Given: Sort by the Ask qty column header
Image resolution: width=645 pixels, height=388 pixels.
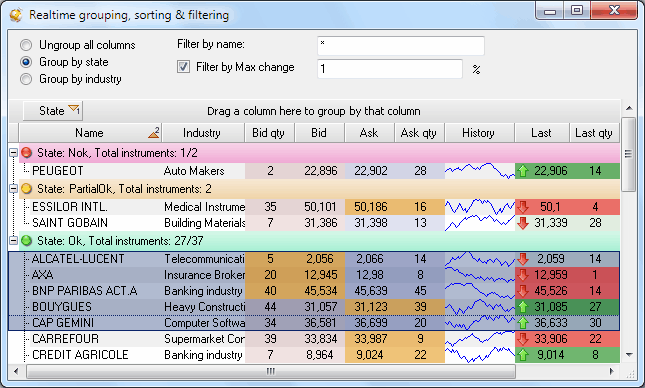Looking at the screenshot, I should tap(420, 133).
